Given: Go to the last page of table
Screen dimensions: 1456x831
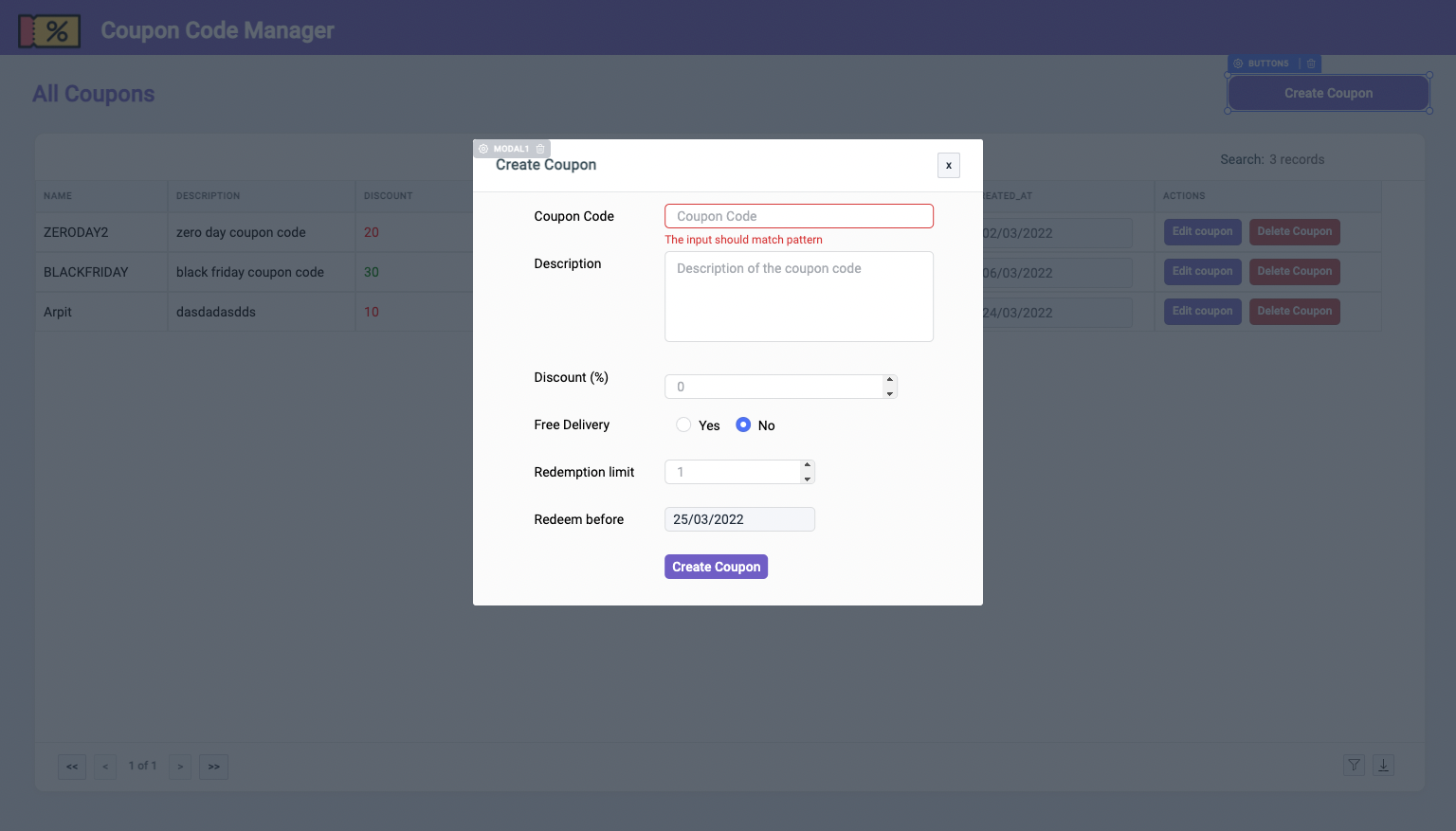Looking at the screenshot, I should 214,767.
